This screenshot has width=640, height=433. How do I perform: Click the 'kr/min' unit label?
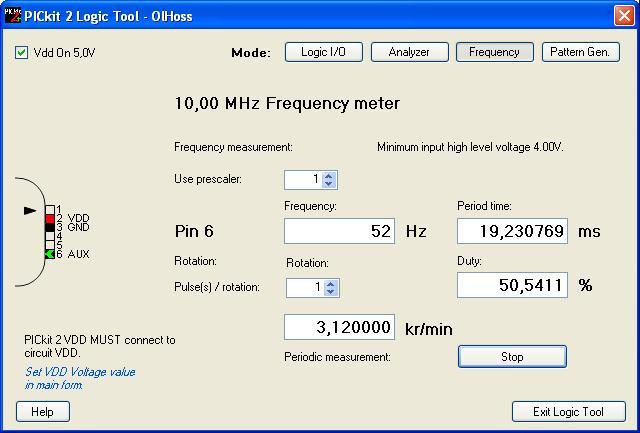[429, 329]
